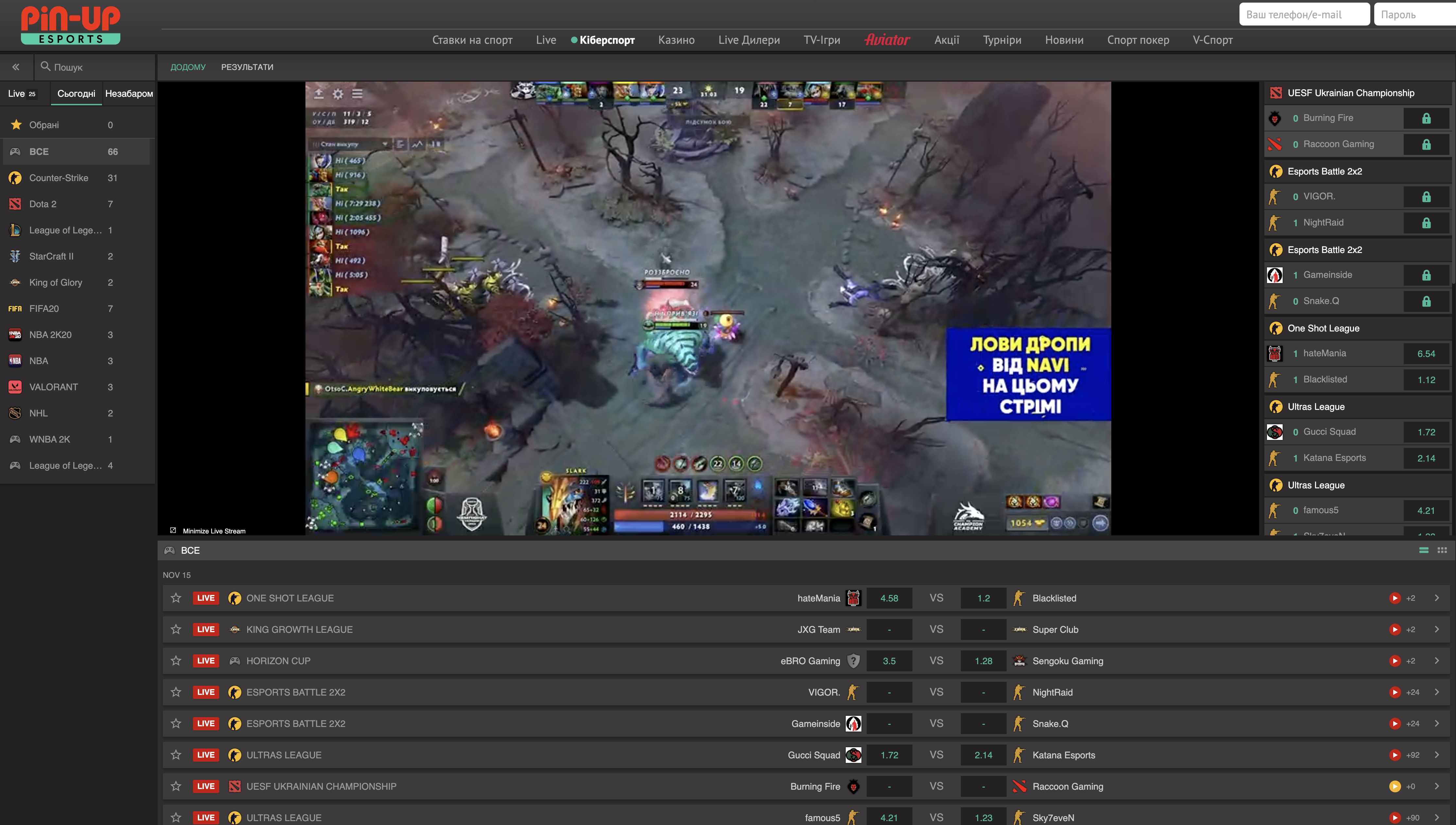Click the РЕЗУЛЬТАТИ link

coord(247,67)
